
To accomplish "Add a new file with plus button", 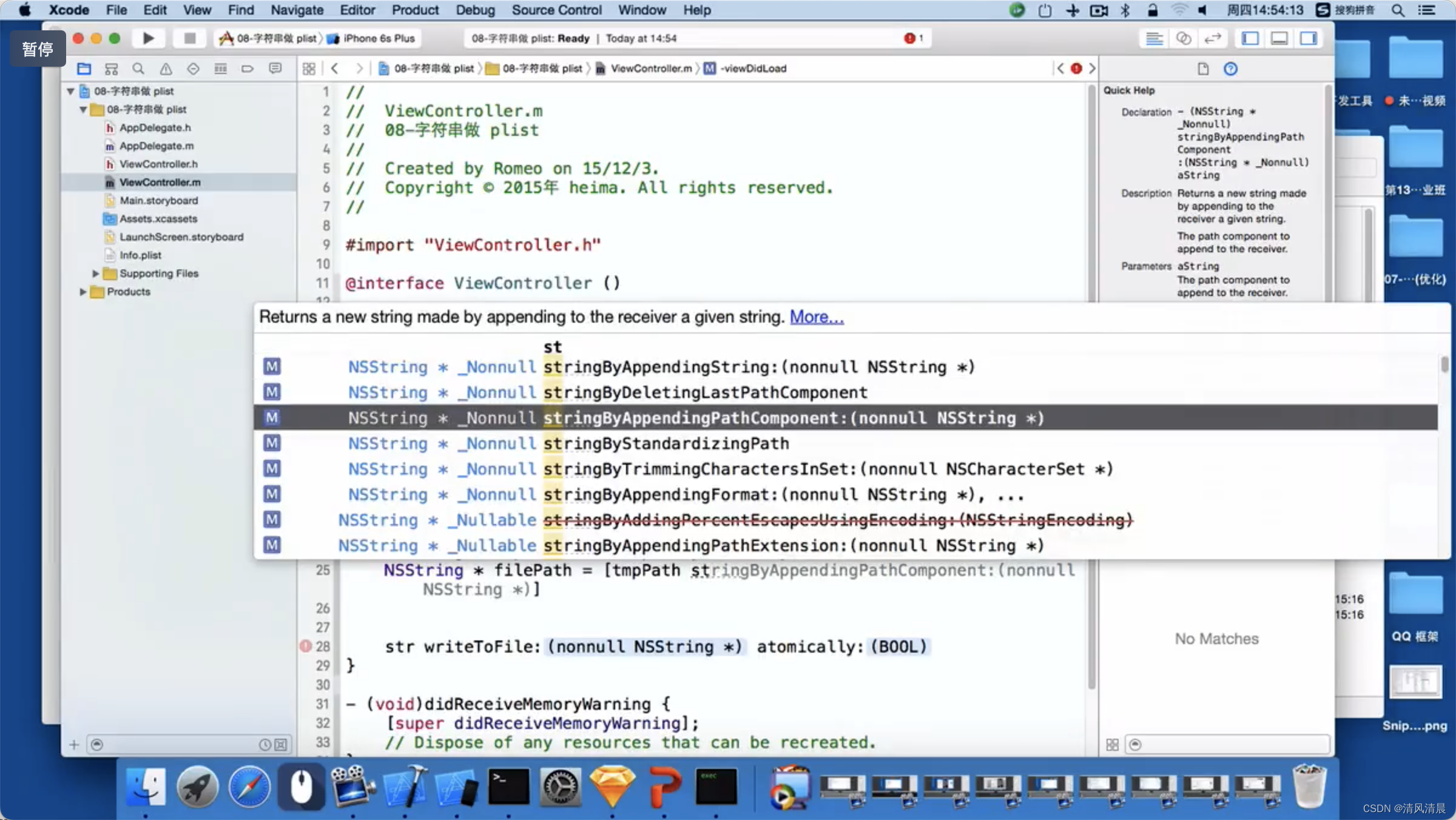I will [x=74, y=744].
